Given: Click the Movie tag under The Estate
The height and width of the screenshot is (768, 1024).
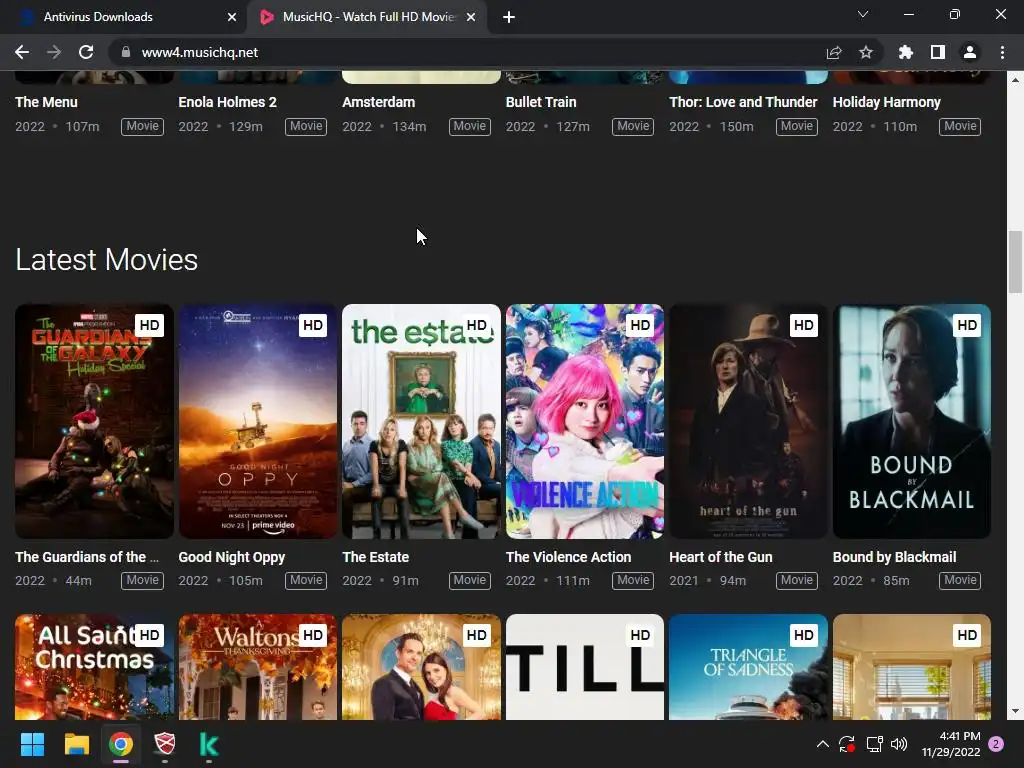Looking at the screenshot, I should (x=470, y=580).
